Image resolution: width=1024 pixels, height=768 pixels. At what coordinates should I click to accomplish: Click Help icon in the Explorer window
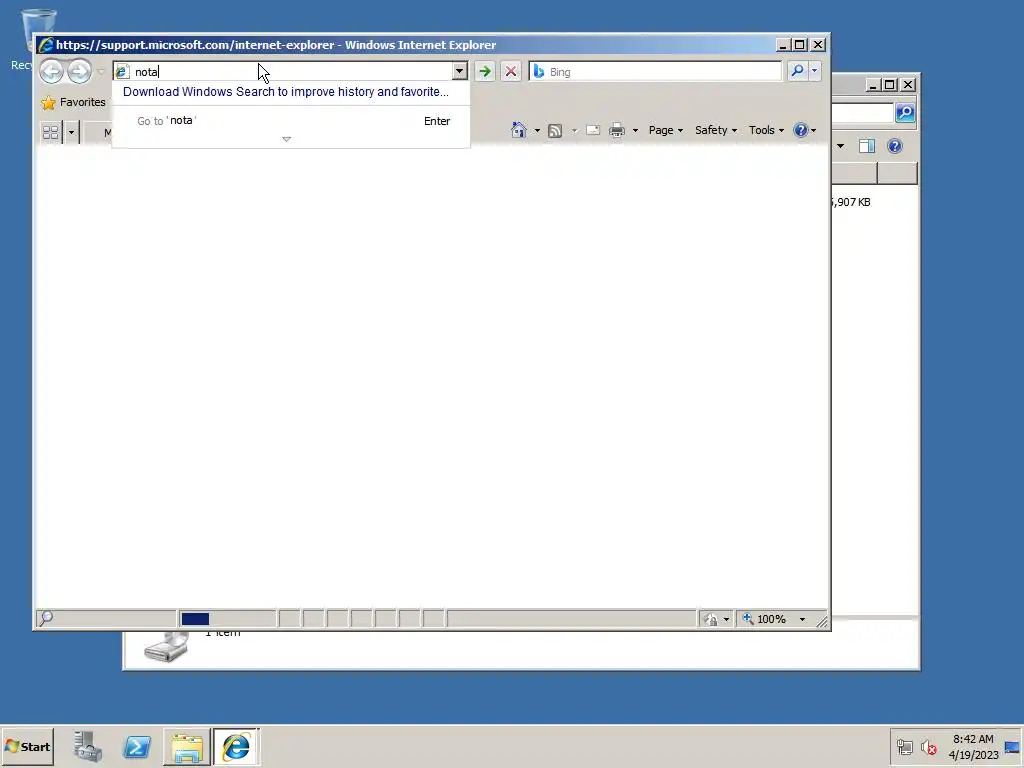(895, 146)
